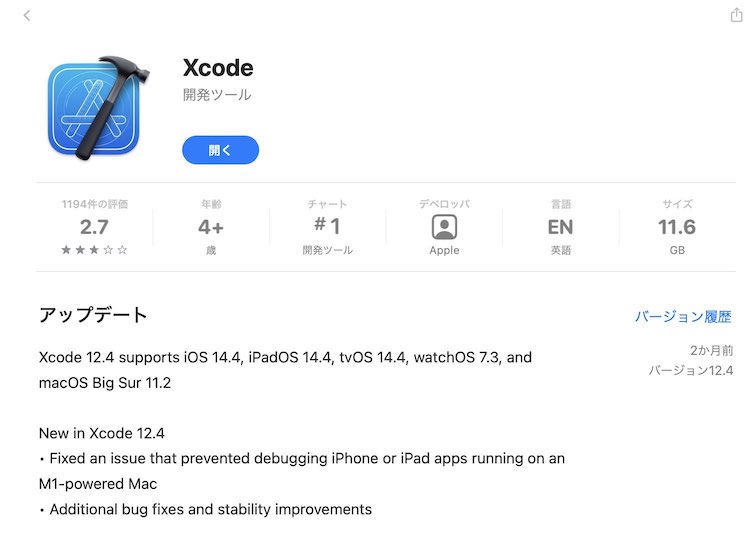745x543 pixels.
Task: Click the 2.7 rating score
Action: click(94, 227)
